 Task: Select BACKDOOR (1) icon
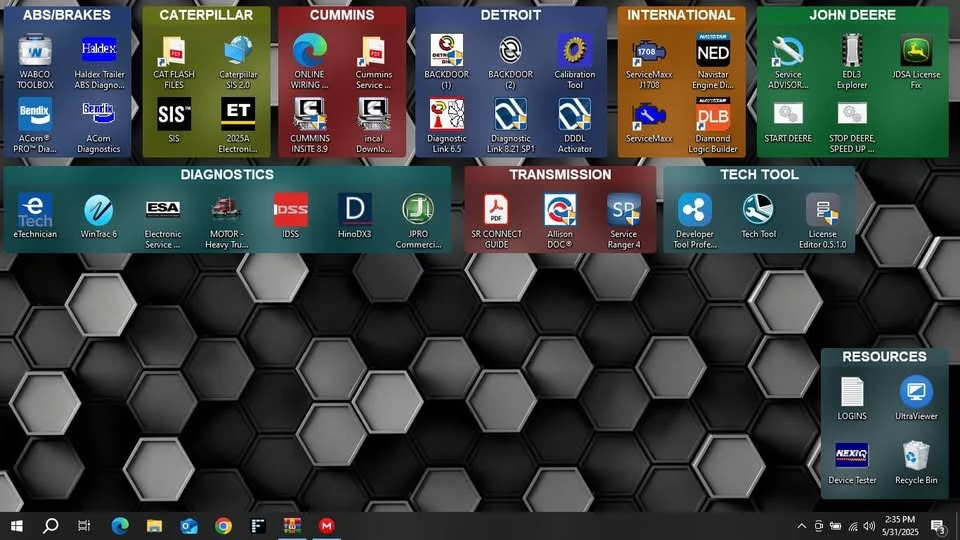point(447,62)
